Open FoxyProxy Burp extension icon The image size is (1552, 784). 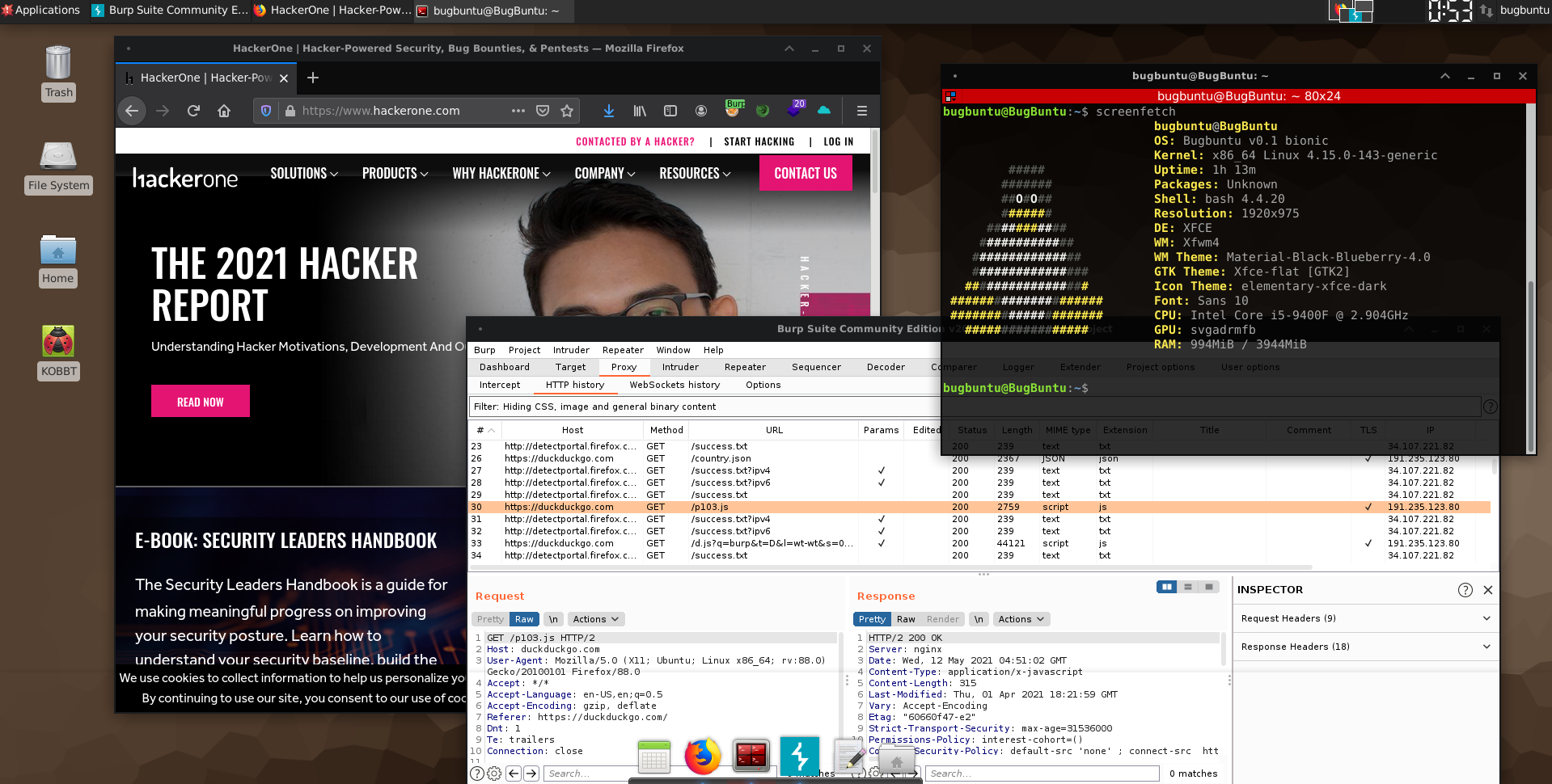[x=735, y=107]
